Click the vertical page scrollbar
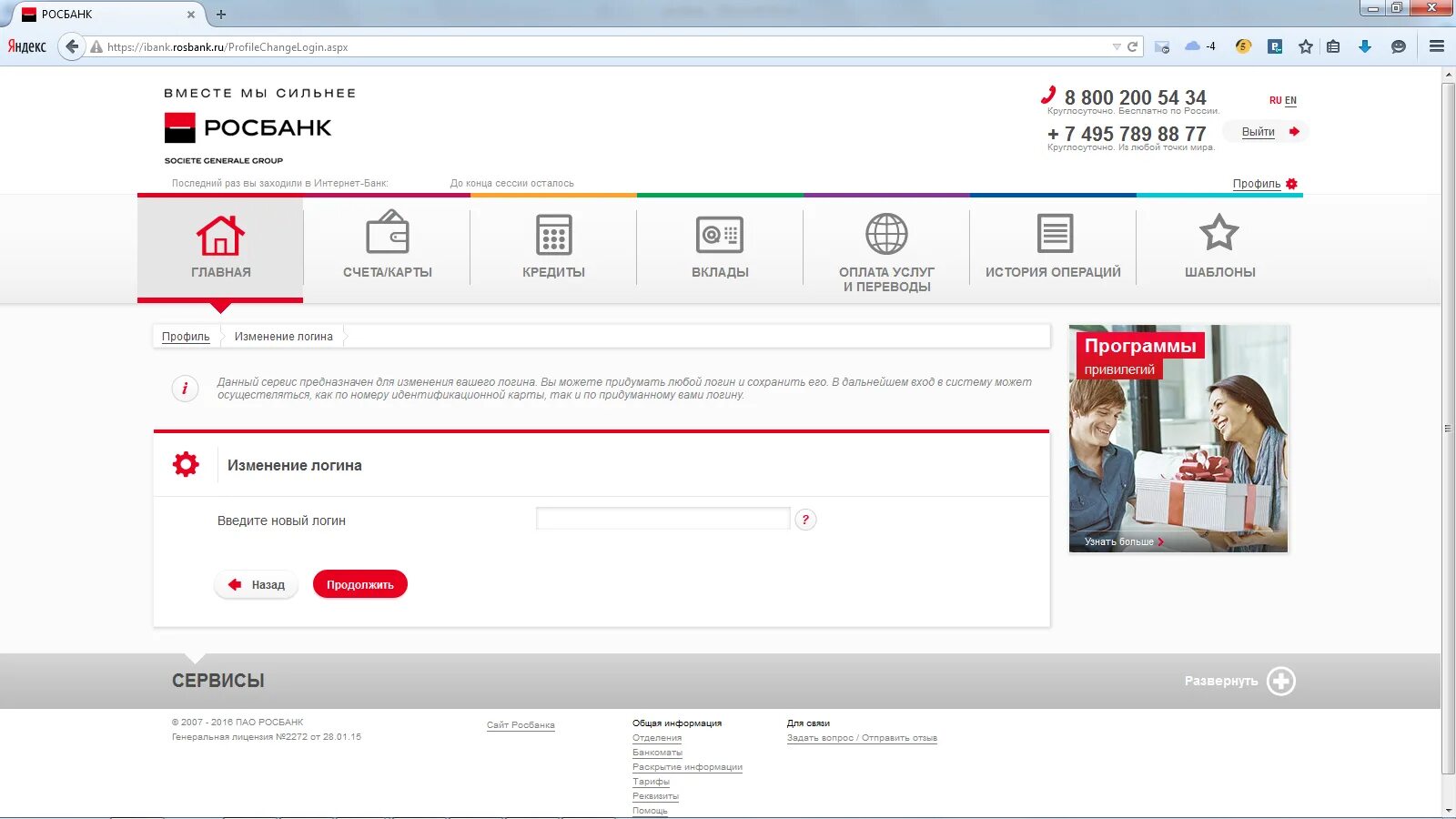This screenshot has height=819, width=1456. (1448, 428)
